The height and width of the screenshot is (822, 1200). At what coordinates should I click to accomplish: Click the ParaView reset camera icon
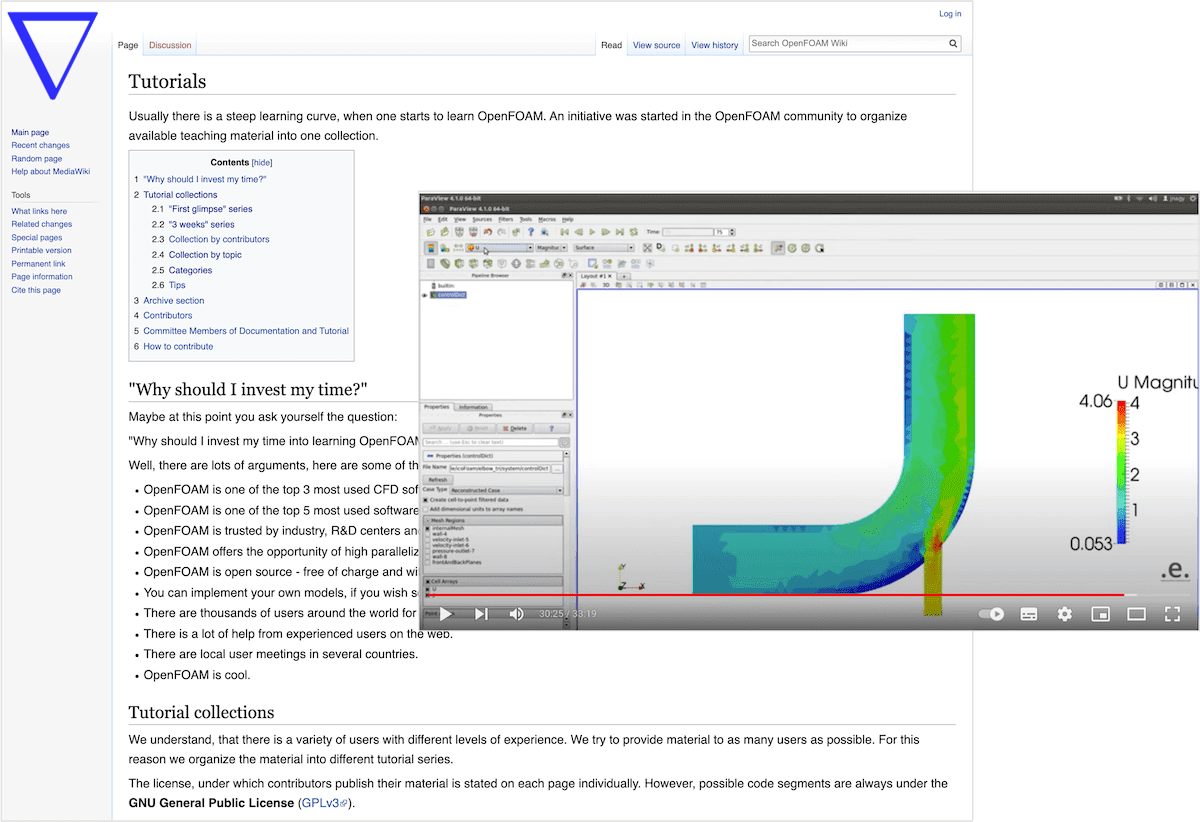point(647,248)
